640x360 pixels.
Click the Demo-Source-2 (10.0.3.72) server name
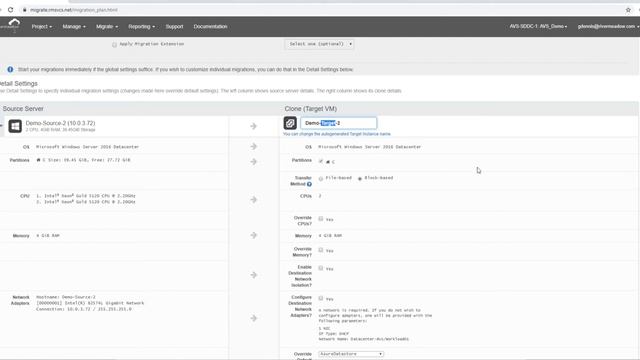(60, 123)
